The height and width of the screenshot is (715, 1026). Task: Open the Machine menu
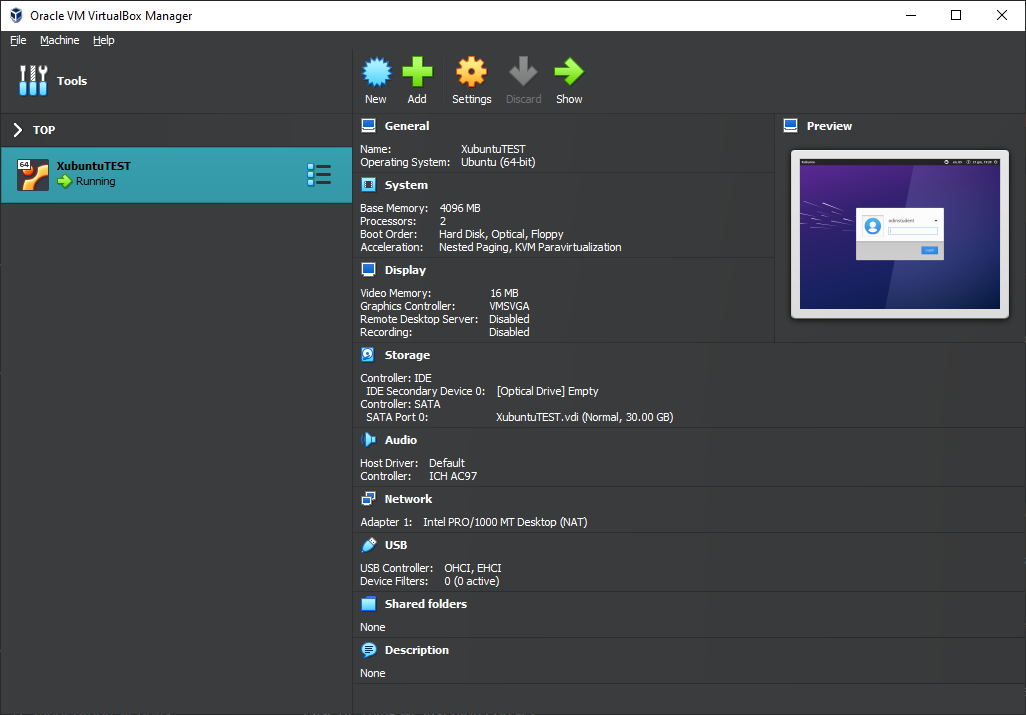click(60, 40)
